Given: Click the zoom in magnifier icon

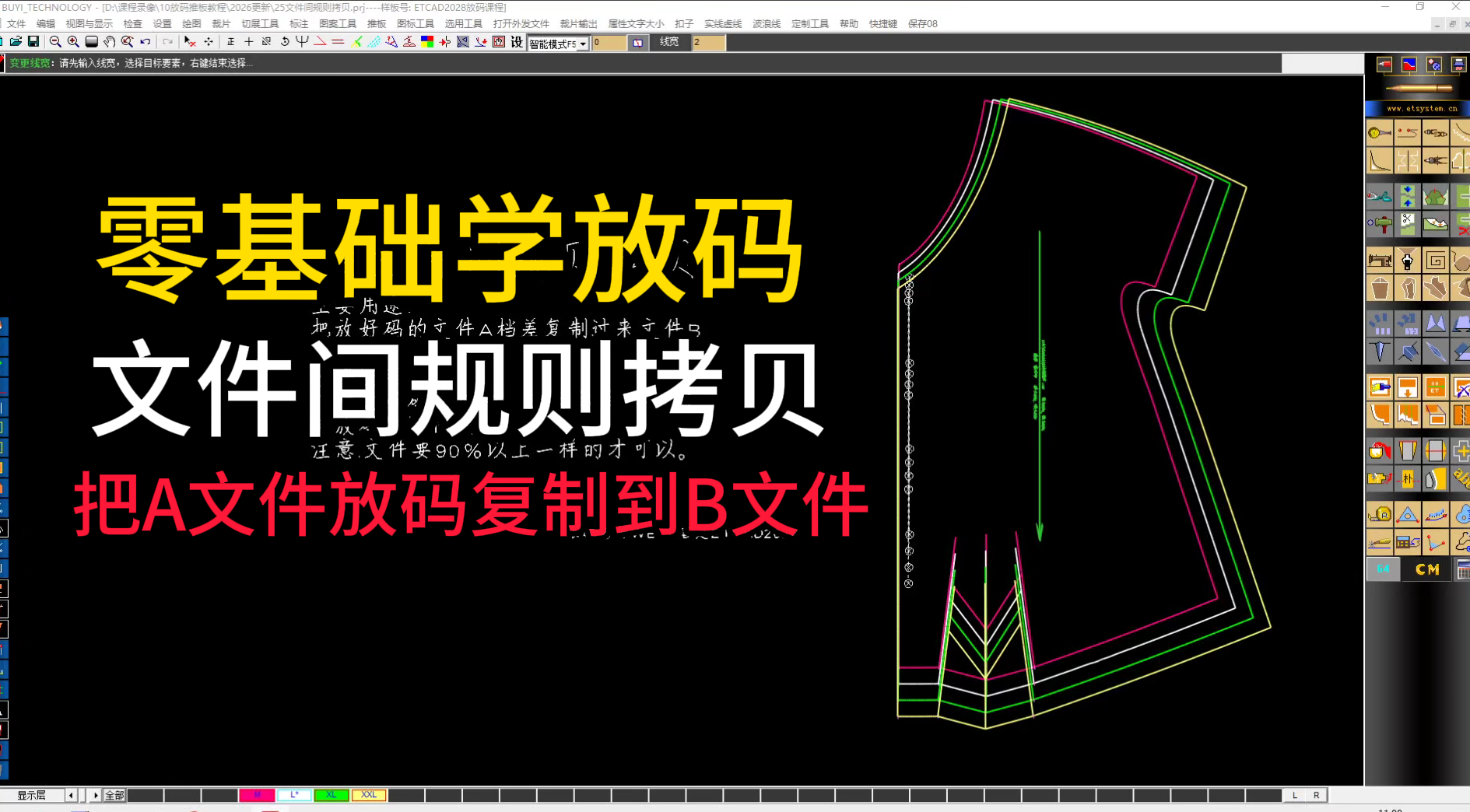Looking at the screenshot, I should click(73, 42).
